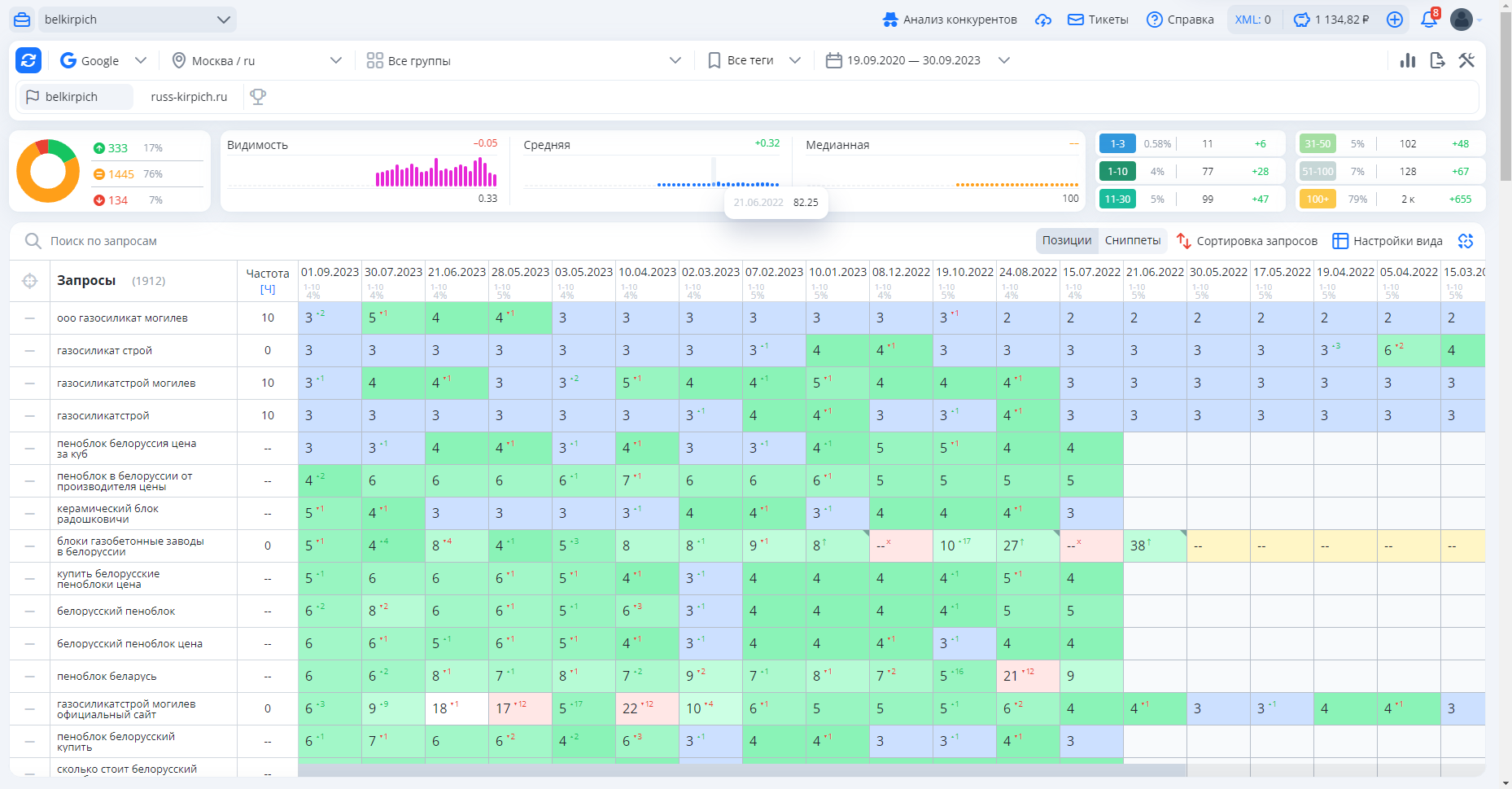Click the cloud sync icon
Viewport: 1512px width, 789px height.
pos(1043,20)
